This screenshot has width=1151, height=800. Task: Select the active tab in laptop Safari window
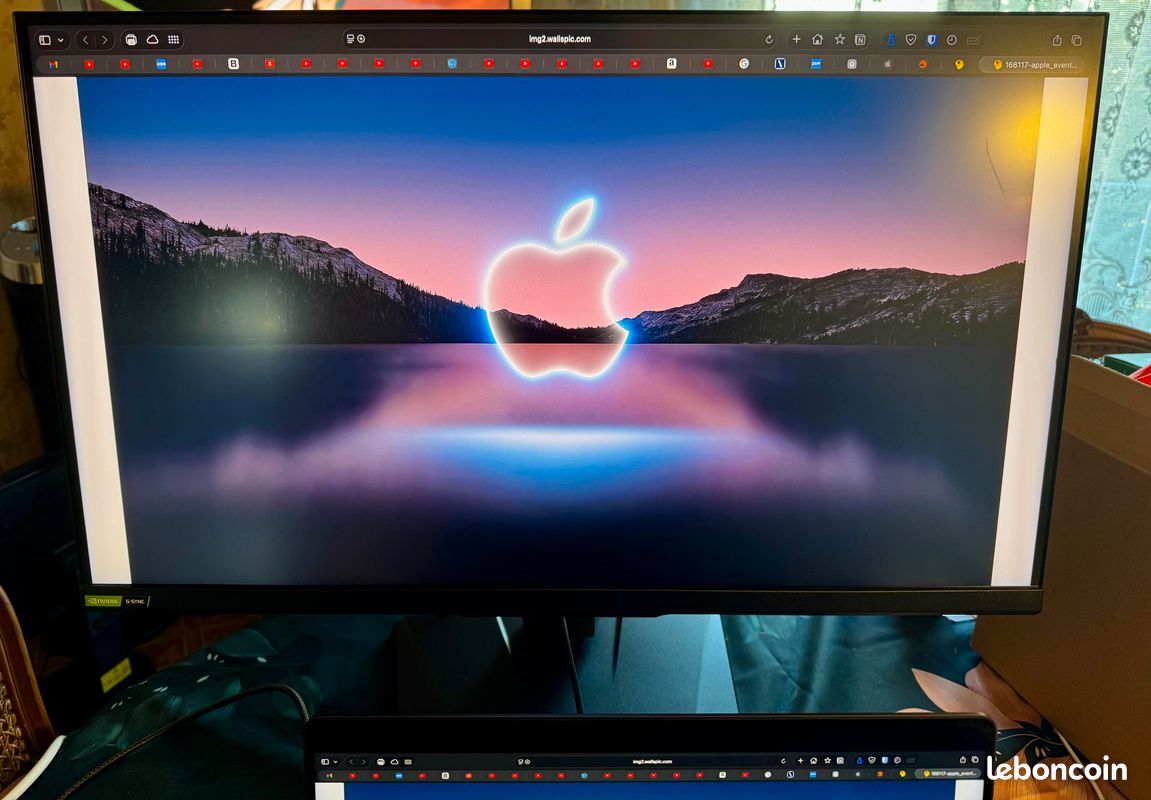click(948, 774)
